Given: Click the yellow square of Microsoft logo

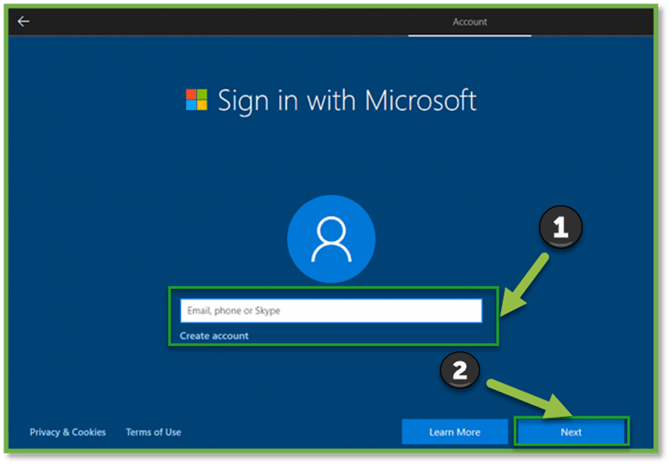Looking at the screenshot, I should click(202, 106).
